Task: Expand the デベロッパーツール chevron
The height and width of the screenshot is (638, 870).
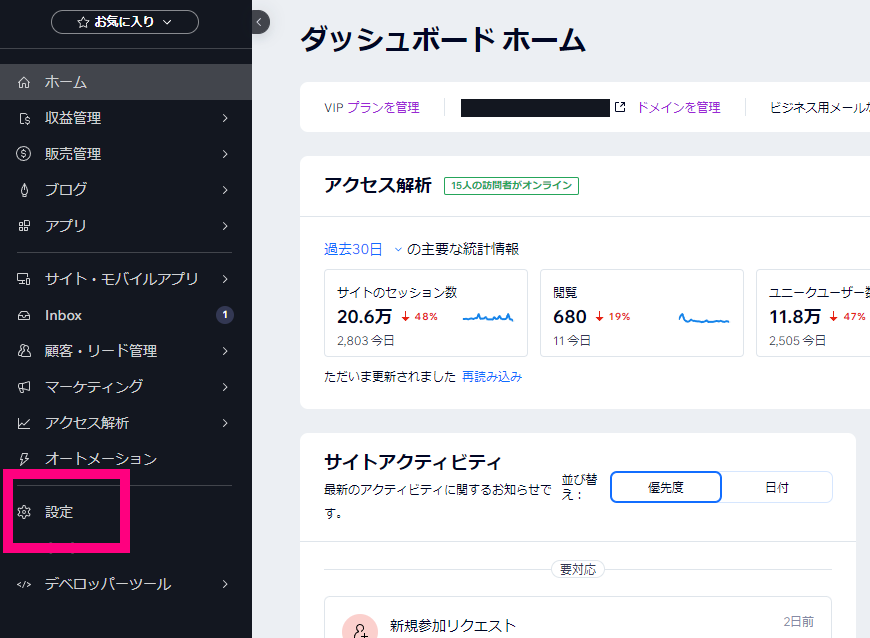Action: (225, 584)
